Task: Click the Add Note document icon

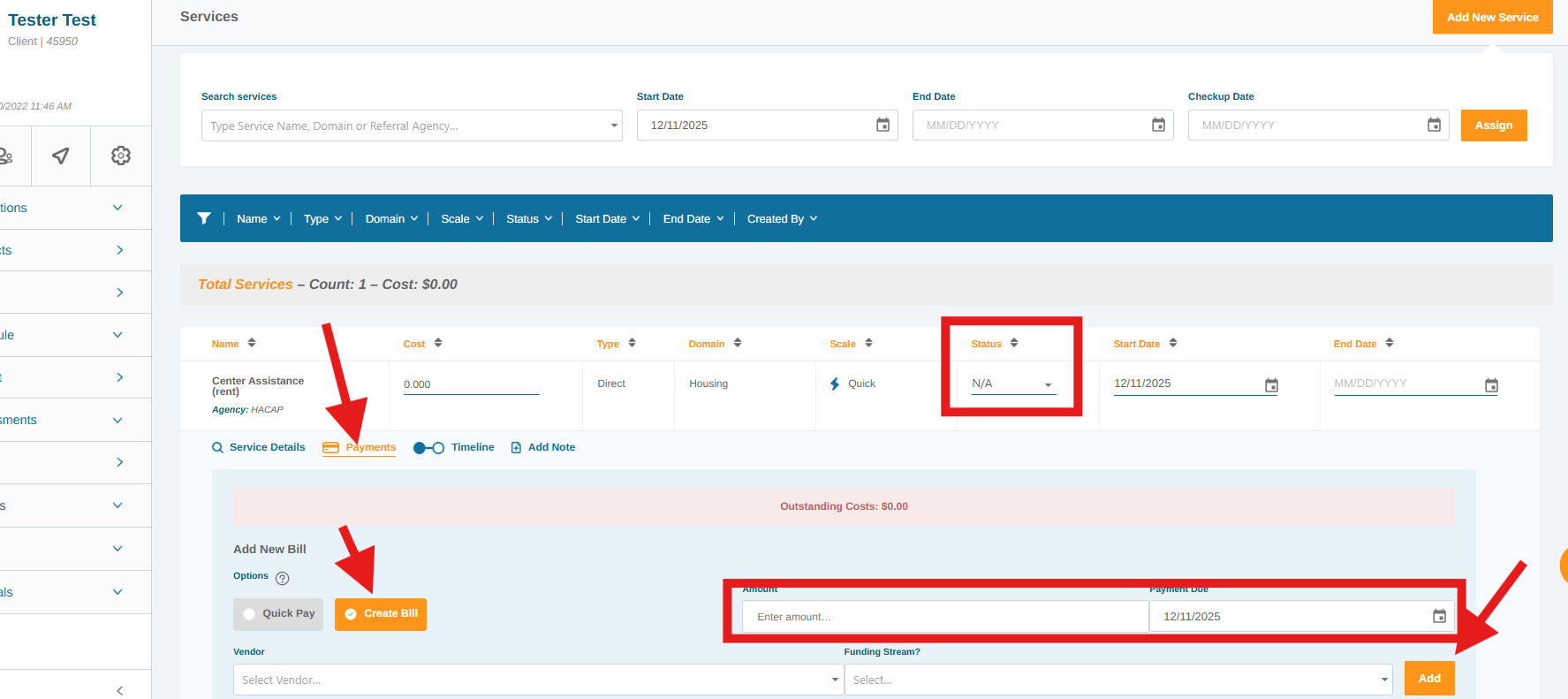Action: pos(516,448)
